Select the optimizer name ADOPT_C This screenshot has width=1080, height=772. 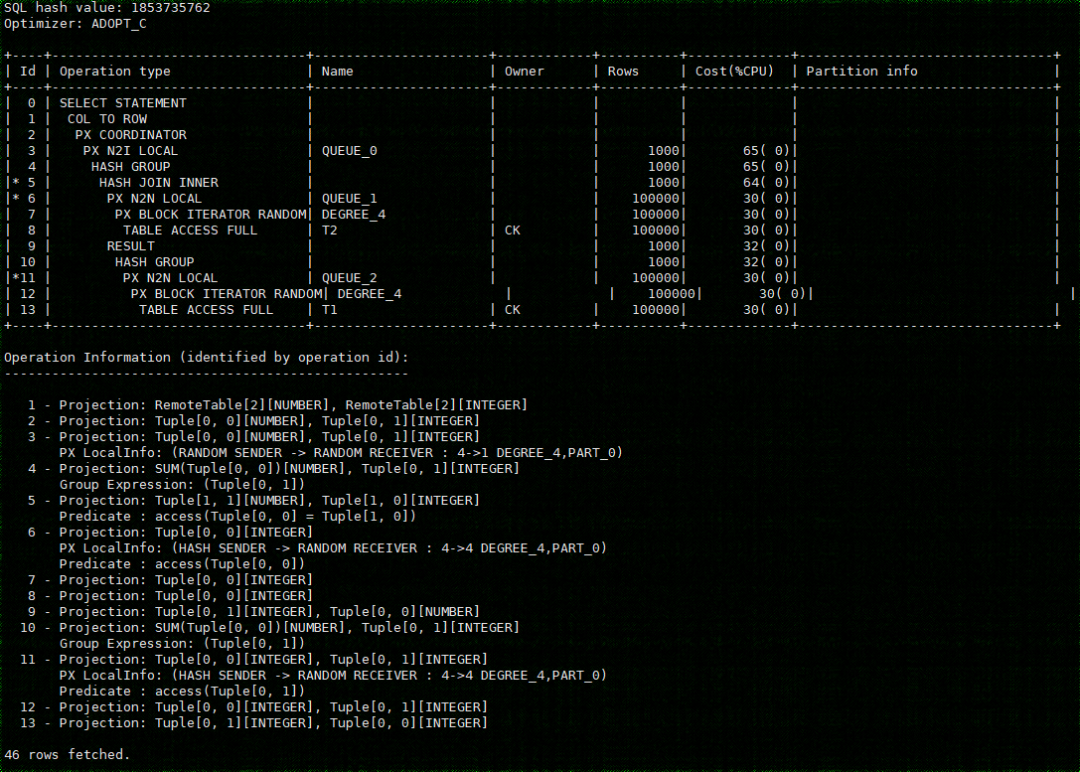118,23
